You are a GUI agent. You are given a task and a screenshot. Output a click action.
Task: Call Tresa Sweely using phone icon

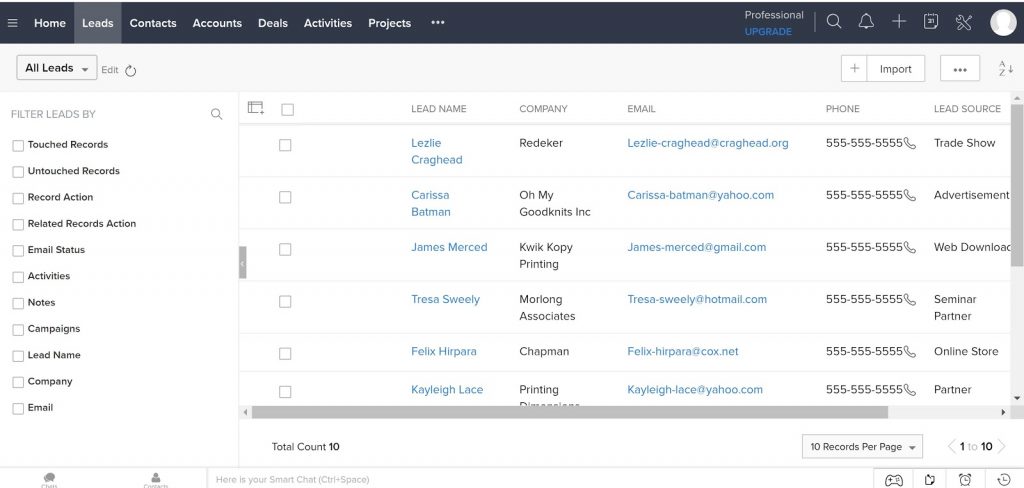coord(910,300)
